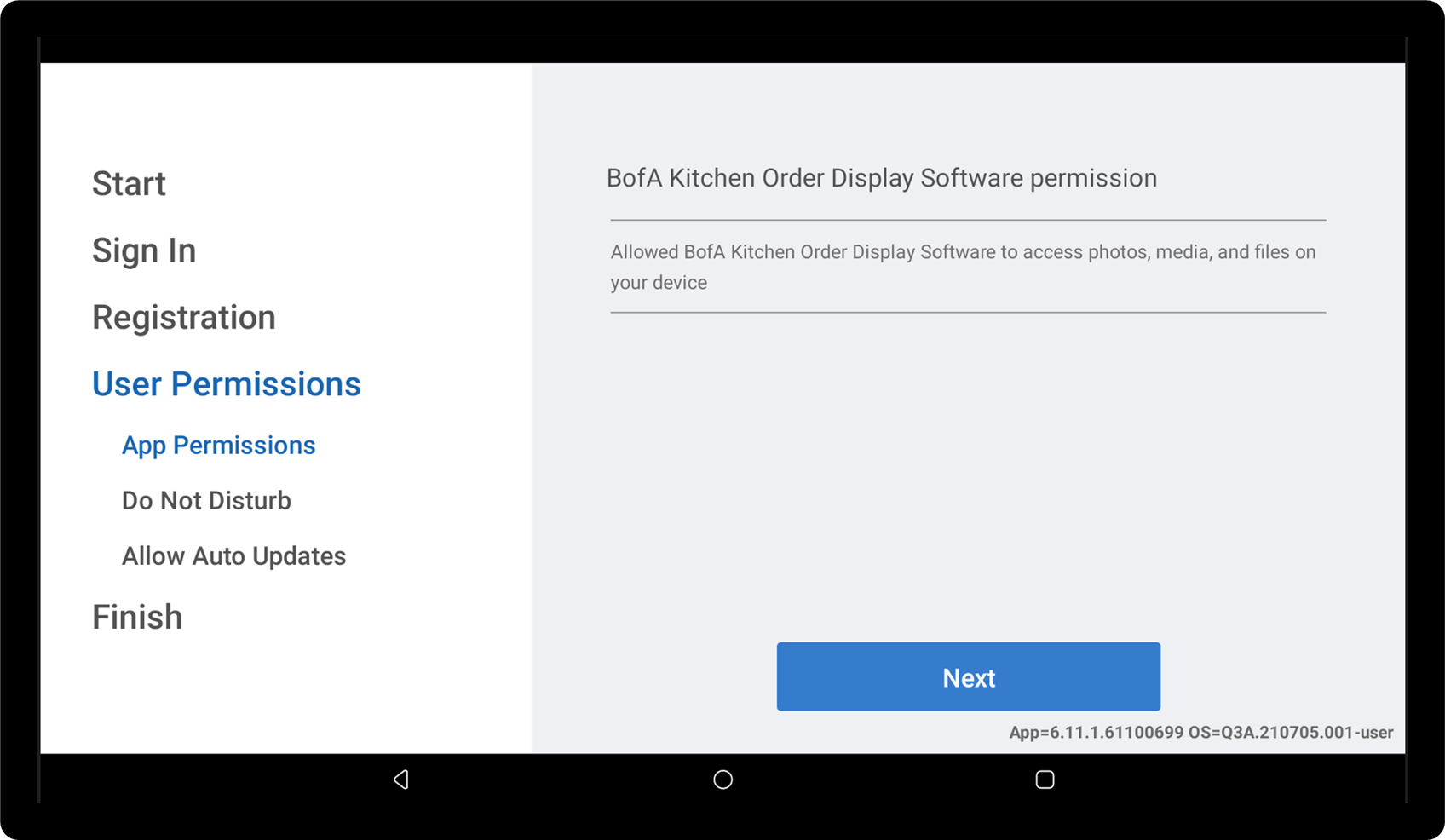Jump to the Finish step

point(137,618)
